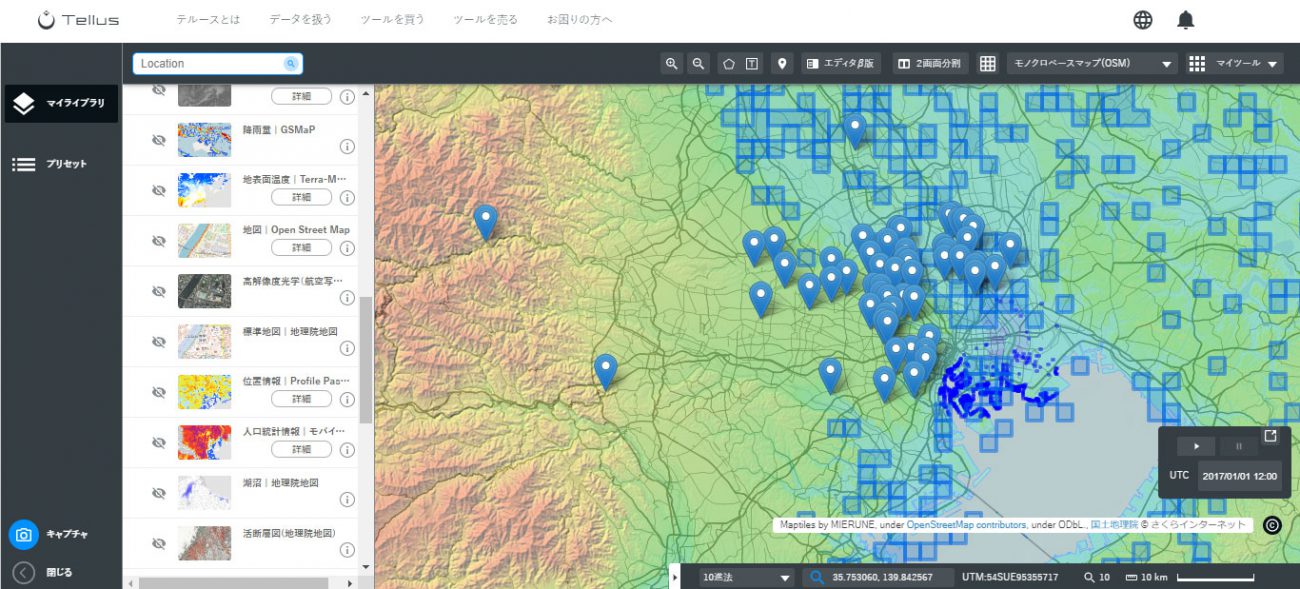This screenshot has height=589, width=1300.
Task: Show info for 高解像度光学 layer
Action: pos(348,298)
